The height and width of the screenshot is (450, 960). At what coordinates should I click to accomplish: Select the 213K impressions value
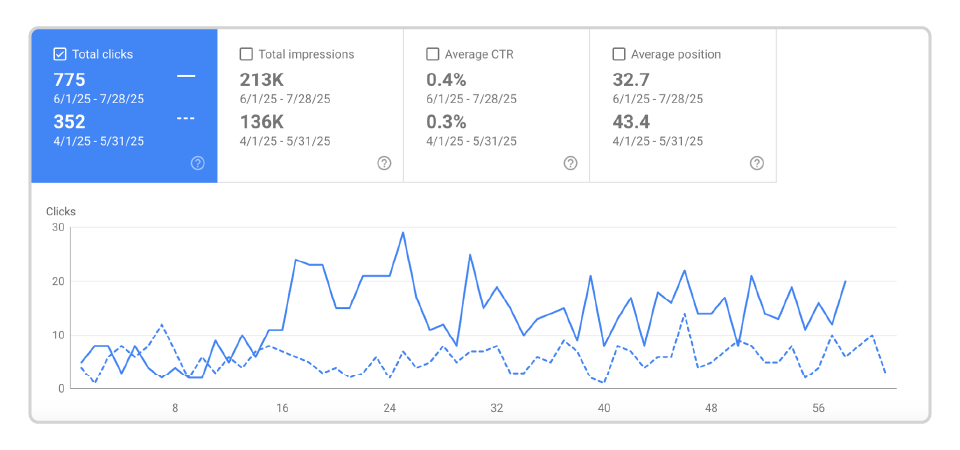[262, 79]
